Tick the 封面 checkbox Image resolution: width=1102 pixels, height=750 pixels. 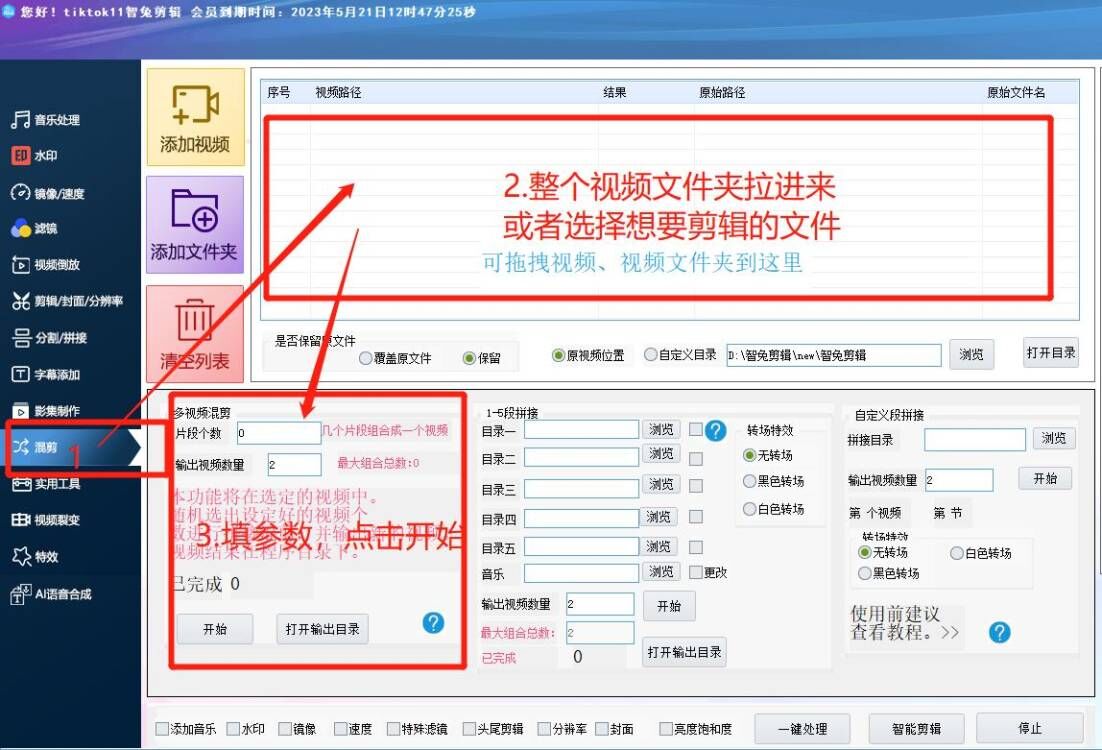(602, 729)
